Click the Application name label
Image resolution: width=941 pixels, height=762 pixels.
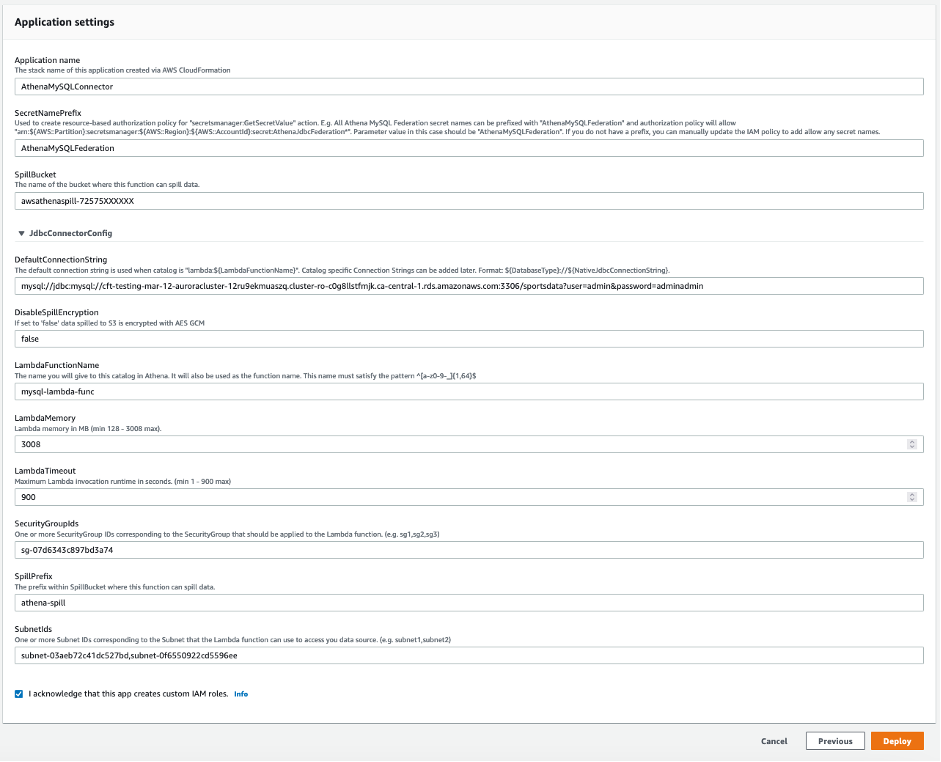click(47, 60)
